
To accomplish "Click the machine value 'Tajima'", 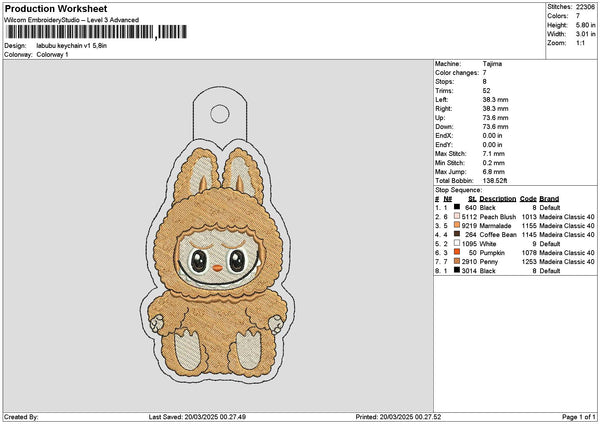I will click(x=492, y=64).
